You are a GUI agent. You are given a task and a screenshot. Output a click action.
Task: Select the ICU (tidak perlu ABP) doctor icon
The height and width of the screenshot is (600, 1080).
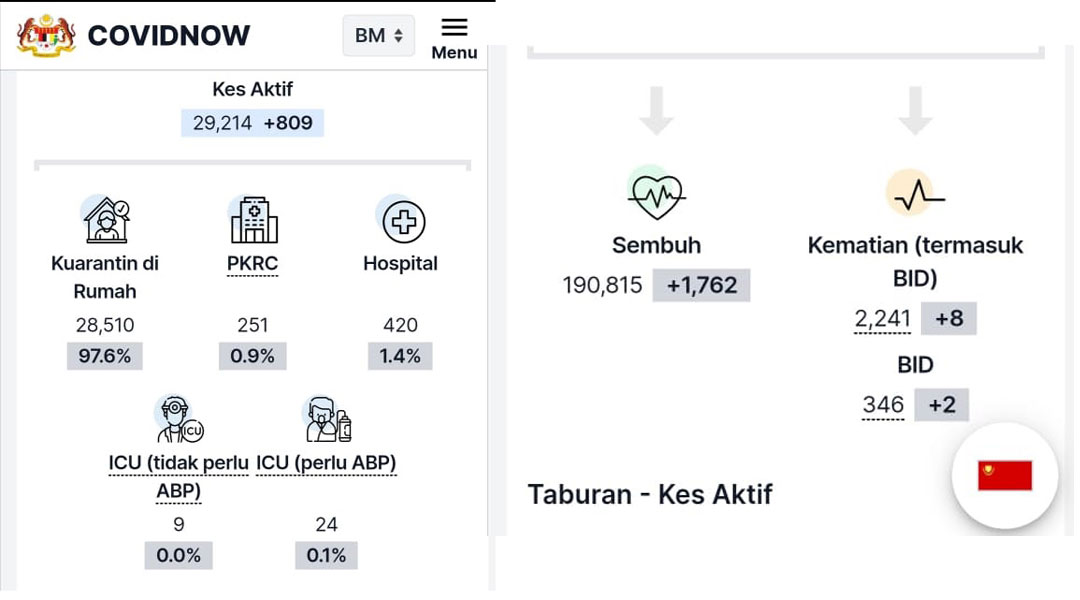coord(179,419)
